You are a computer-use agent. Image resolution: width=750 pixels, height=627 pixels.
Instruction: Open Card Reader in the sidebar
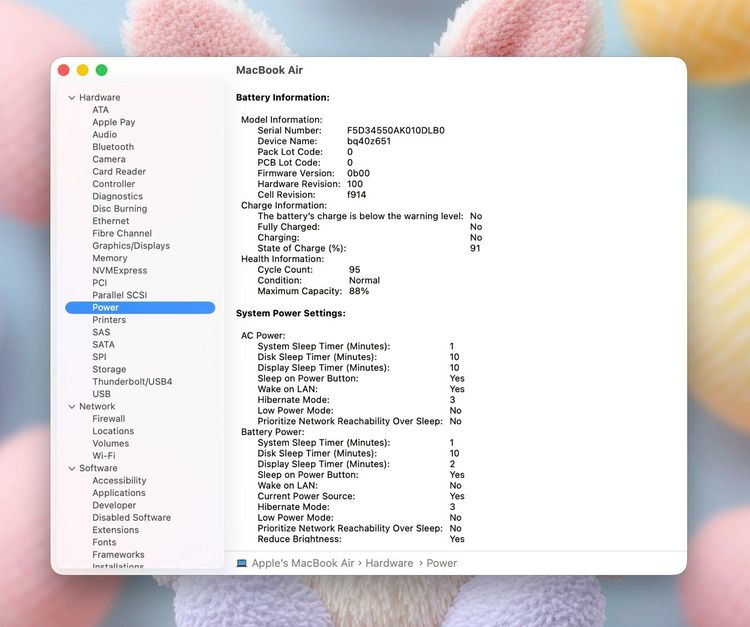coord(119,171)
